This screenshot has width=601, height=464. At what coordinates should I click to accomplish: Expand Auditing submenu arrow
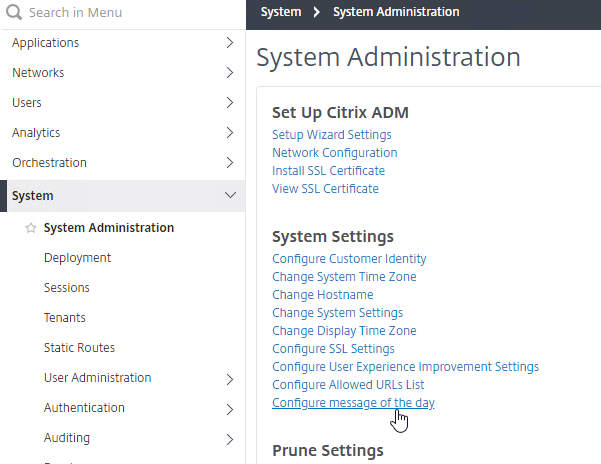(x=230, y=439)
